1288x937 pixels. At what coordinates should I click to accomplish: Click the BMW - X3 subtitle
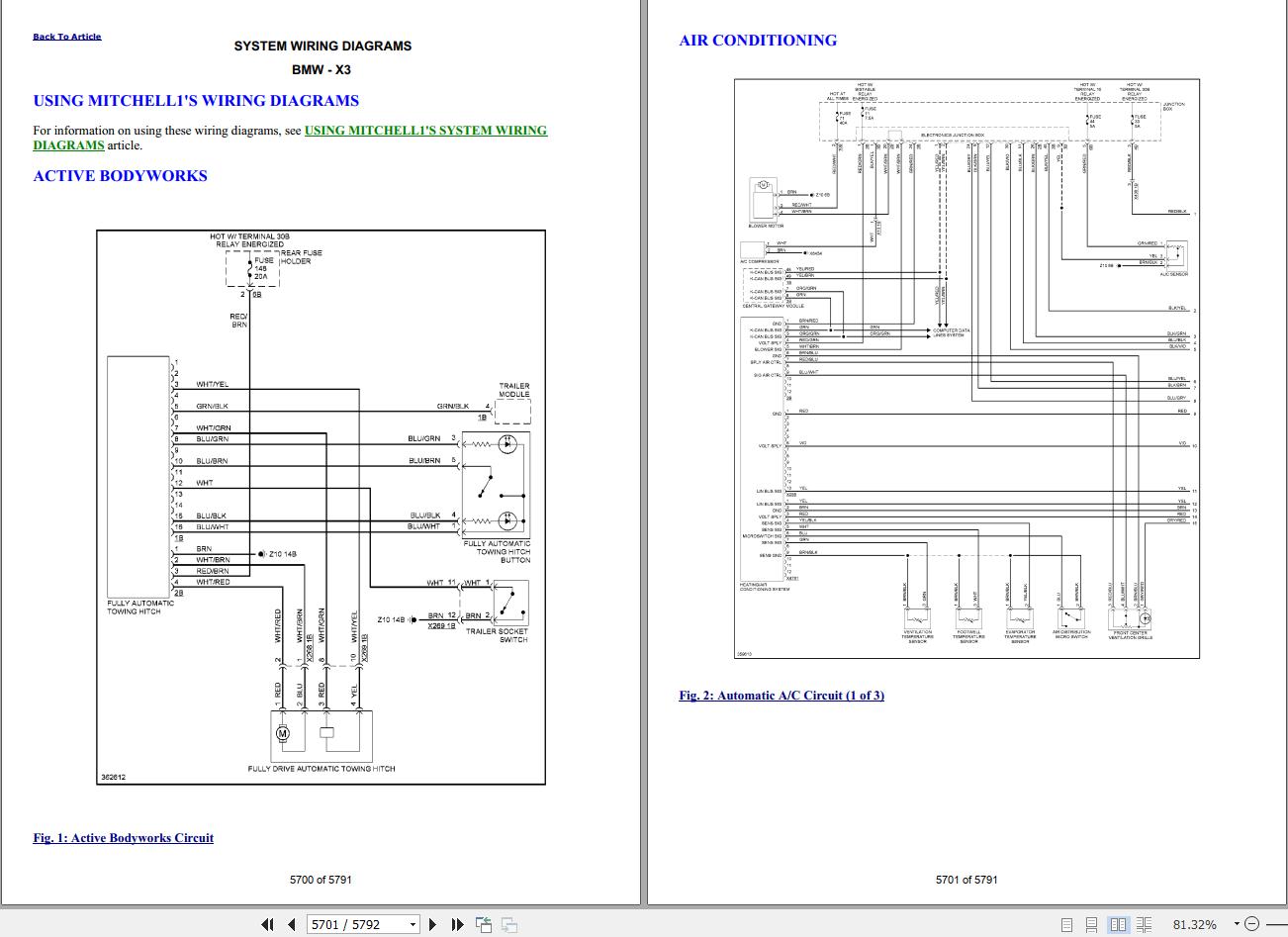coord(322,70)
